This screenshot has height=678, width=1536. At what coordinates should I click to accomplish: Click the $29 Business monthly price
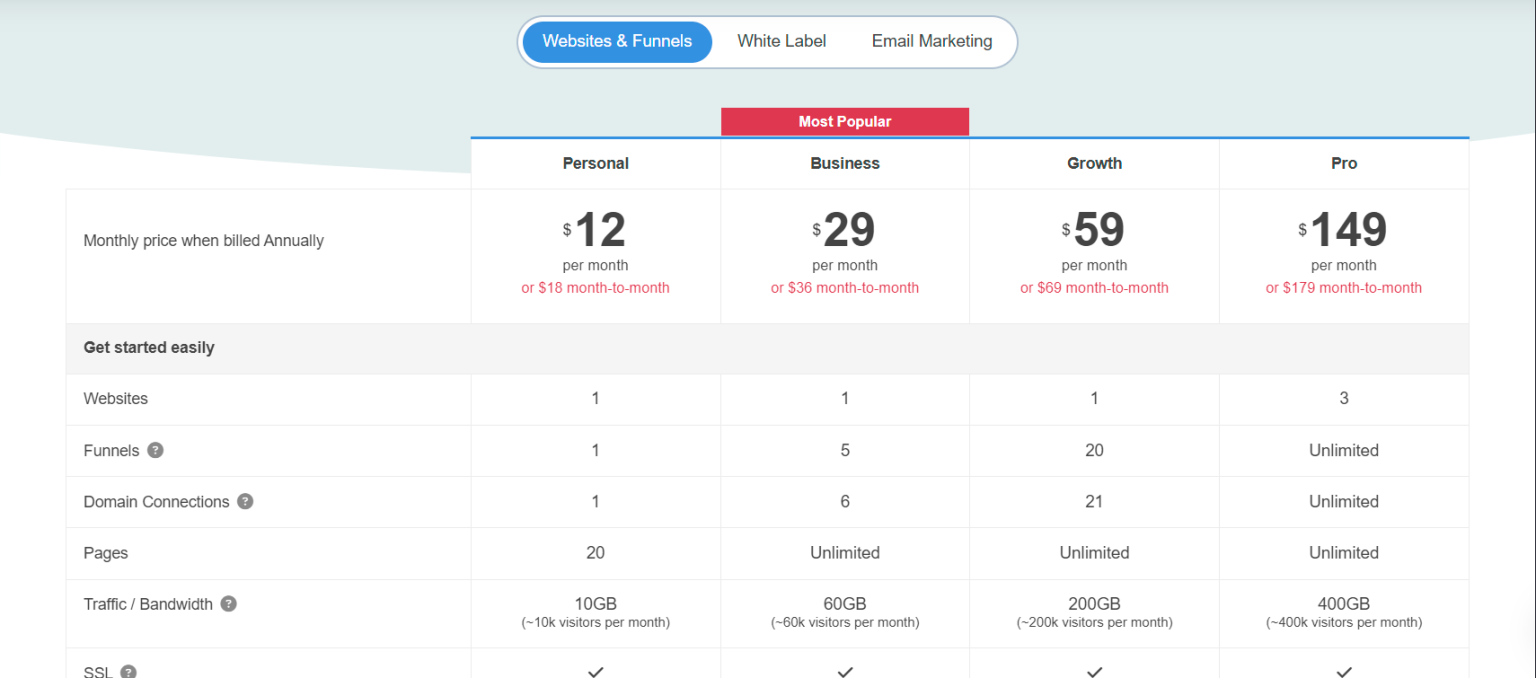(x=845, y=230)
